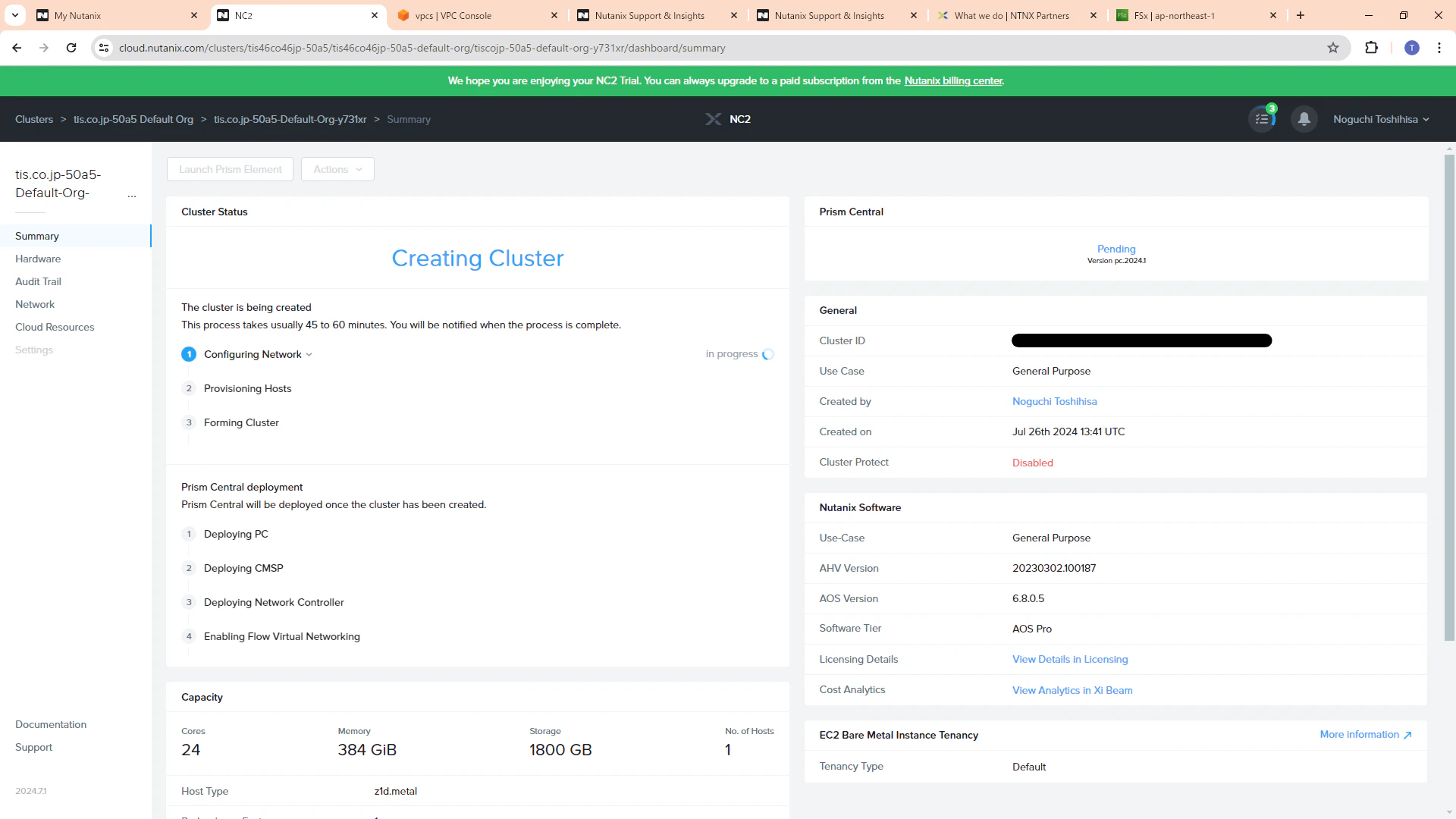Open the notifications bell icon
The height and width of the screenshot is (819, 1456).
(x=1304, y=119)
